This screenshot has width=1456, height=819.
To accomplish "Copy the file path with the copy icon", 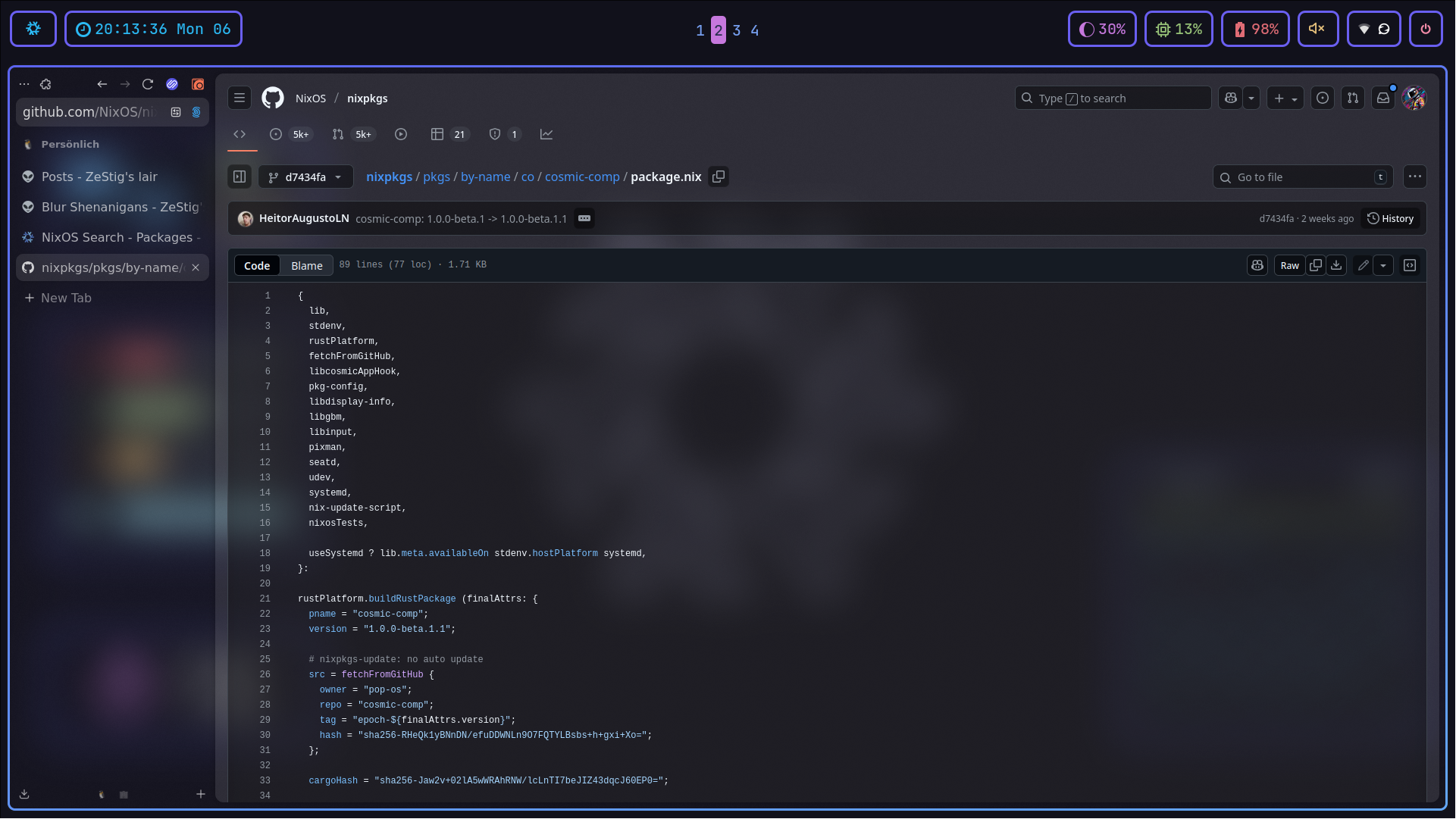I will (x=719, y=177).
